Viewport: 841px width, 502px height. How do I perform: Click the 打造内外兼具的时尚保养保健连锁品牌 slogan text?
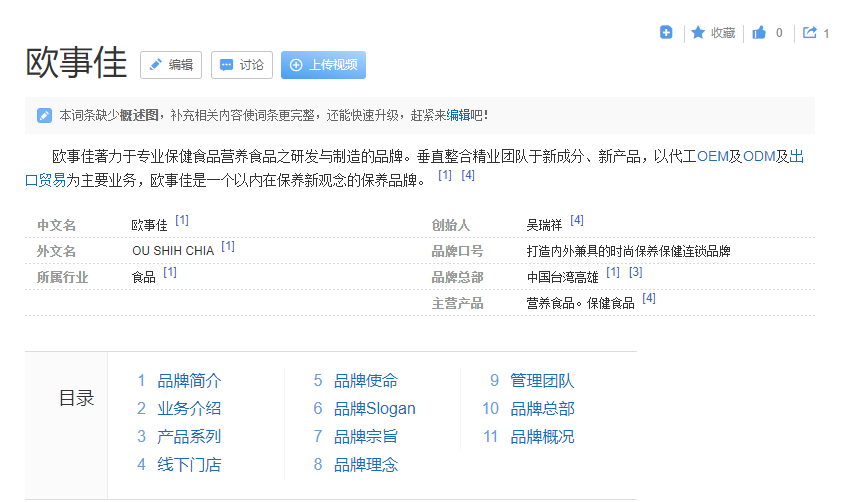tap(628, 251)
